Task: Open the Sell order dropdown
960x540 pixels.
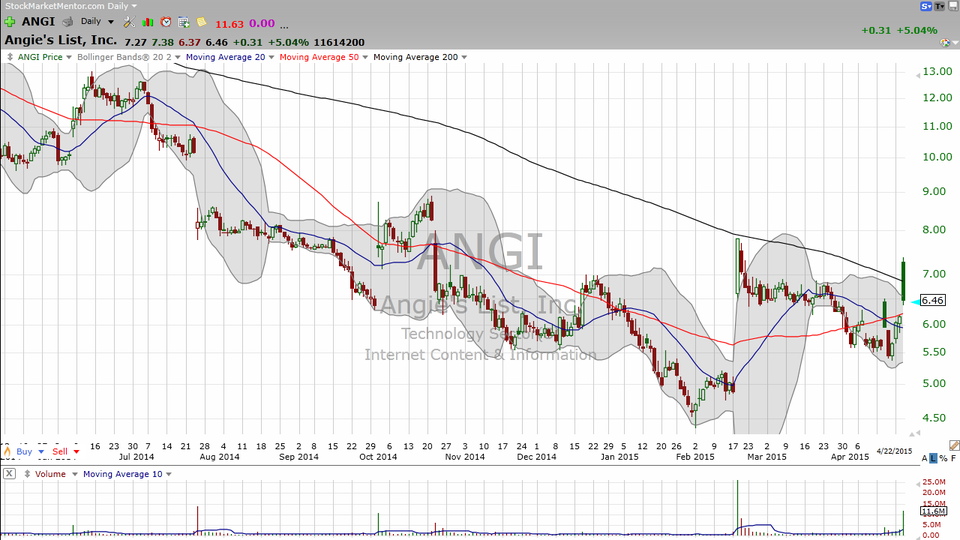Action: coord(76,452)
